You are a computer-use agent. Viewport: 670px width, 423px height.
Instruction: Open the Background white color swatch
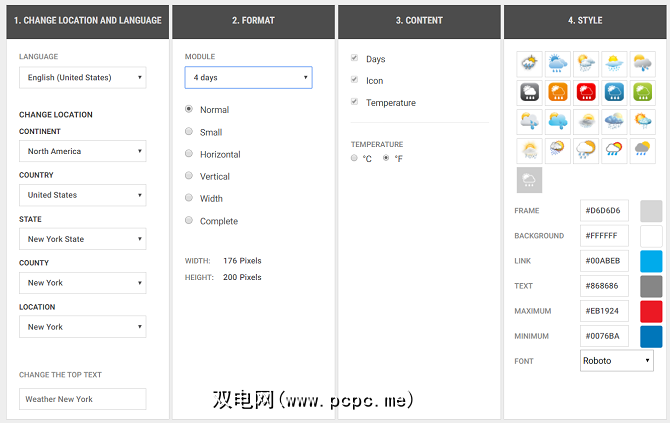(651, 236)
